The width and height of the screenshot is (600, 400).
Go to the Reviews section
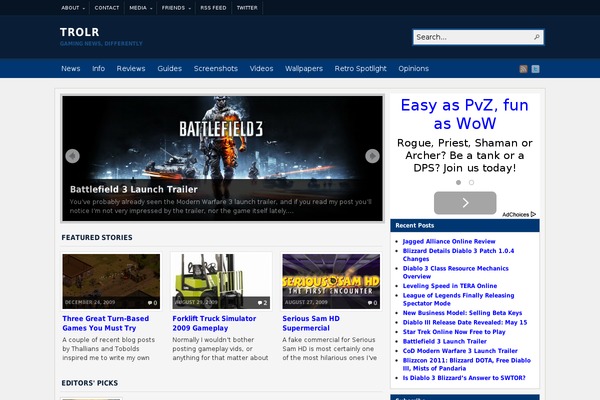pos(131,69)
